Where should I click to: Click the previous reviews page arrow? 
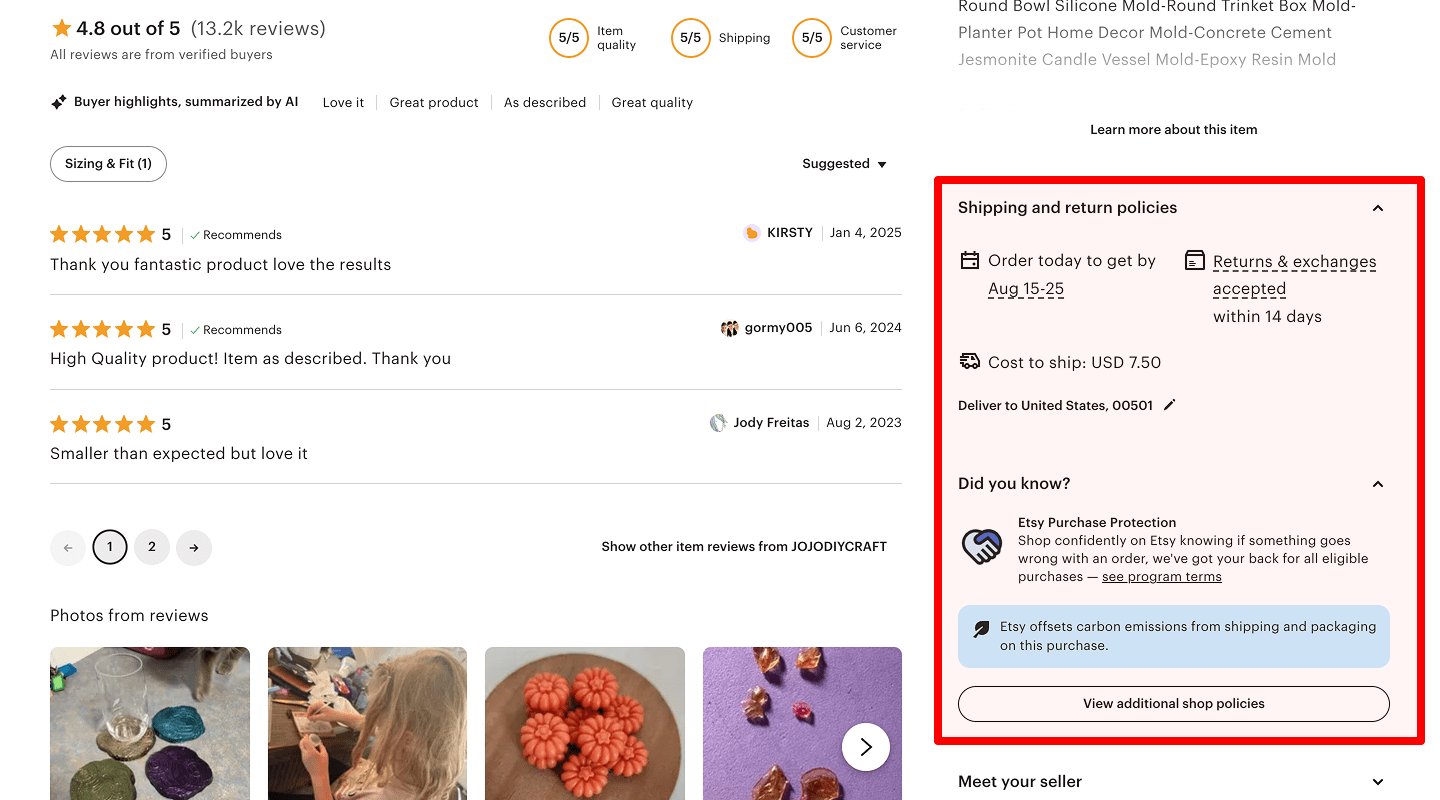(68, 547)
